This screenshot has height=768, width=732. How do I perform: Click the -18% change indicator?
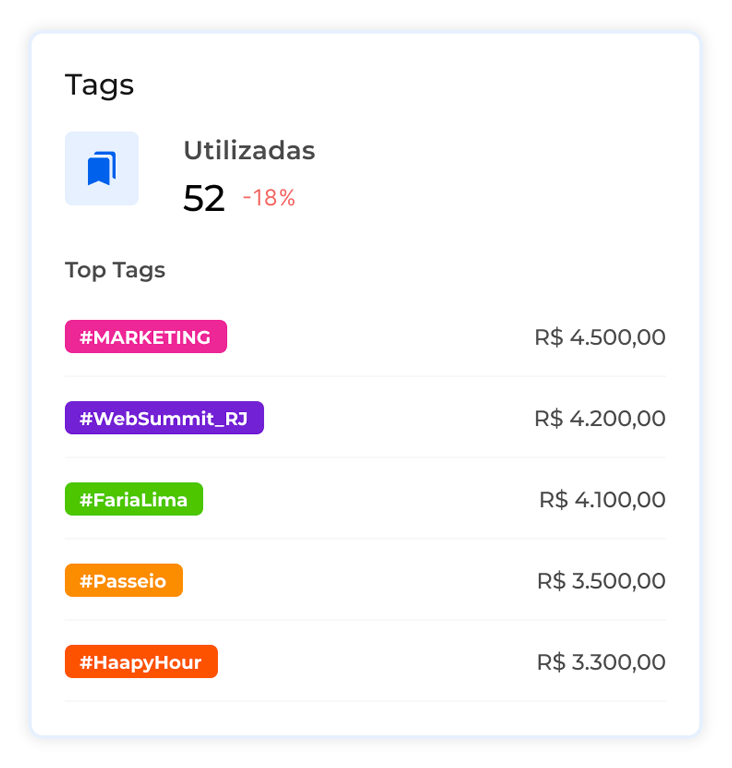click(269, 198)
